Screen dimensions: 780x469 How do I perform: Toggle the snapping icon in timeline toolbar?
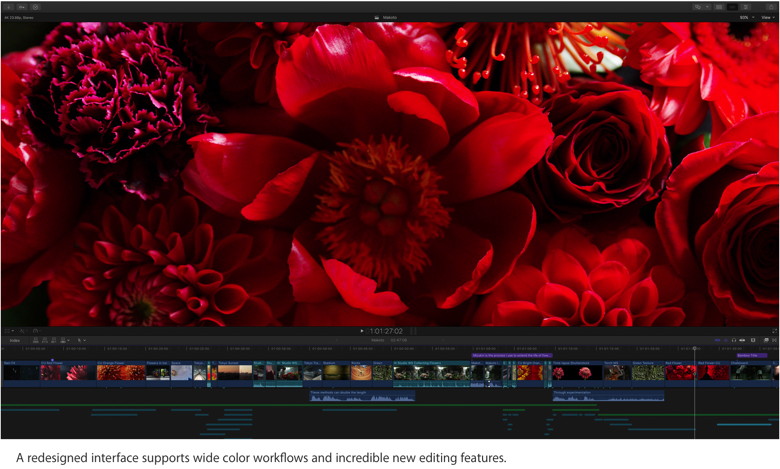coord(743,340)
